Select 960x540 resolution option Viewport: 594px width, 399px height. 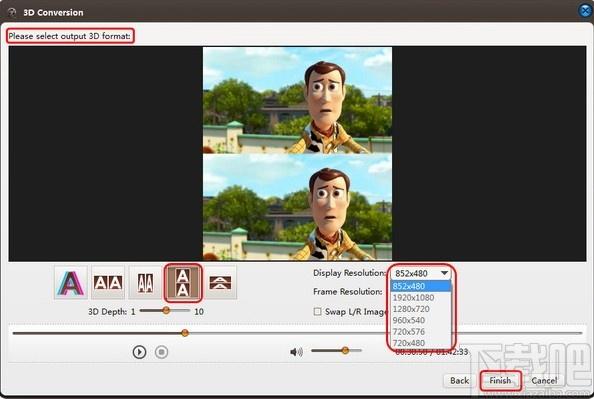pos(420,320)
